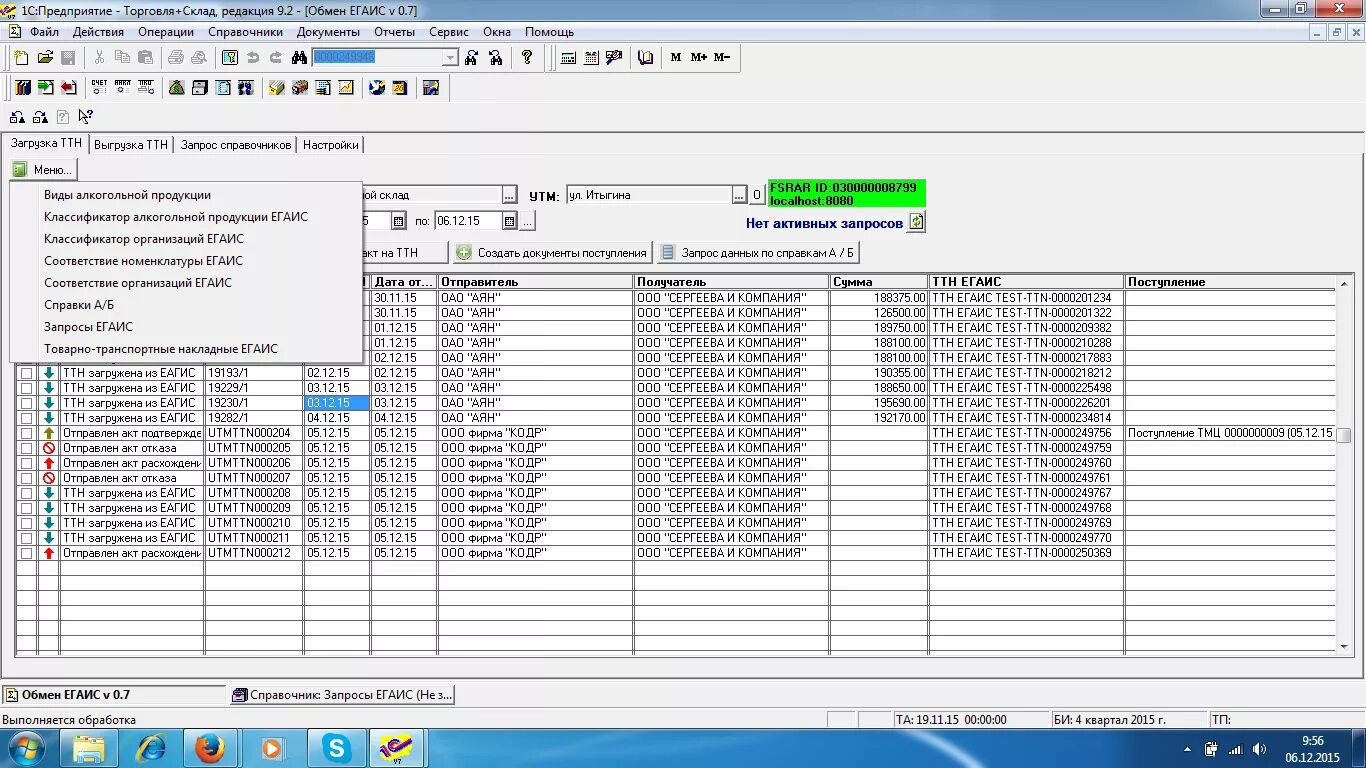The image size is (1366, 768).
Task: Click the Сумма column header
Action: click(879, 282)
